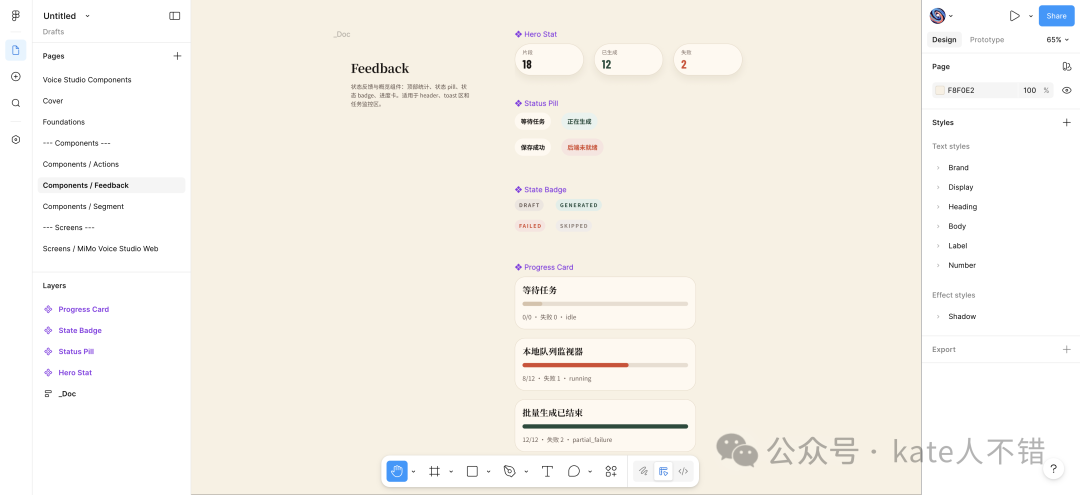1080x495 pixels.
Task: Expand the Brand text style group
Action: pos(938,168)
